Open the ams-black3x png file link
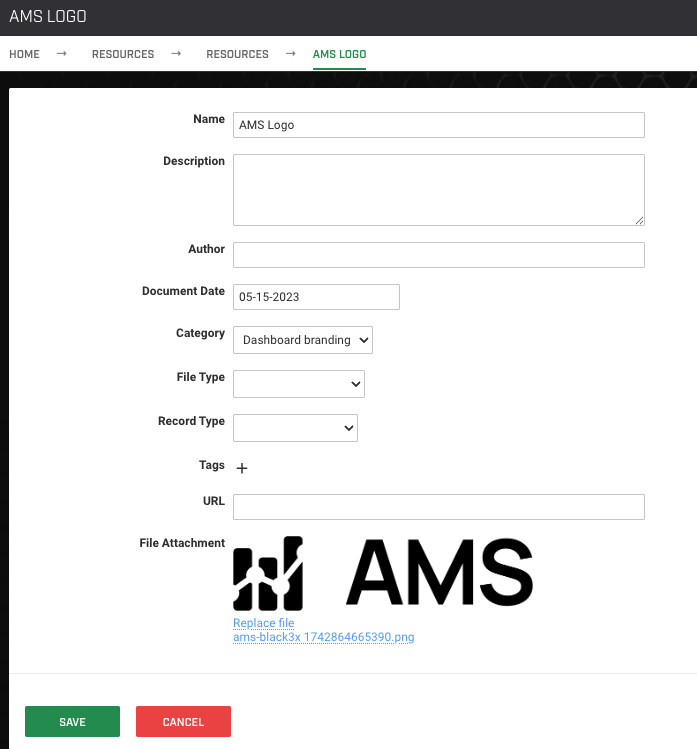This screenshot has width=697, height=749. pyautogui.click(x=323, y=637)
